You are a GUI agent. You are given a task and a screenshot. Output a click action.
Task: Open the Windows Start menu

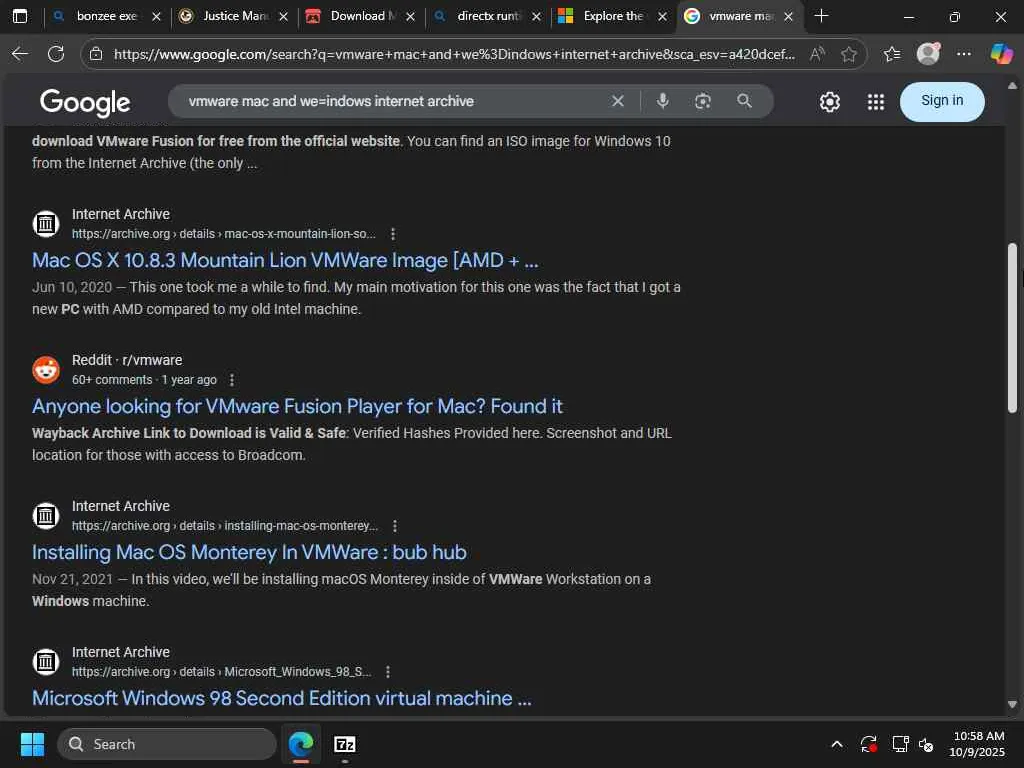[x=32, y=744]
